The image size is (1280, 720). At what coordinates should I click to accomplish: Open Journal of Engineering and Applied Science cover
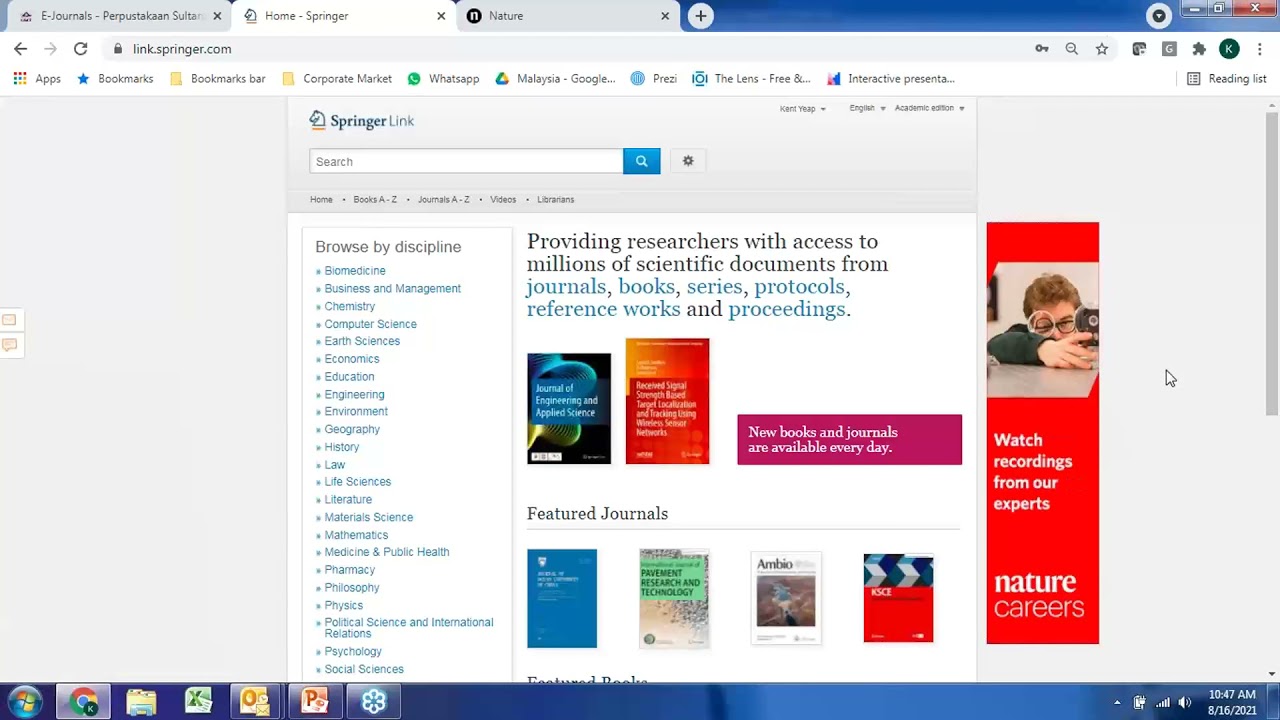[568, 408]
